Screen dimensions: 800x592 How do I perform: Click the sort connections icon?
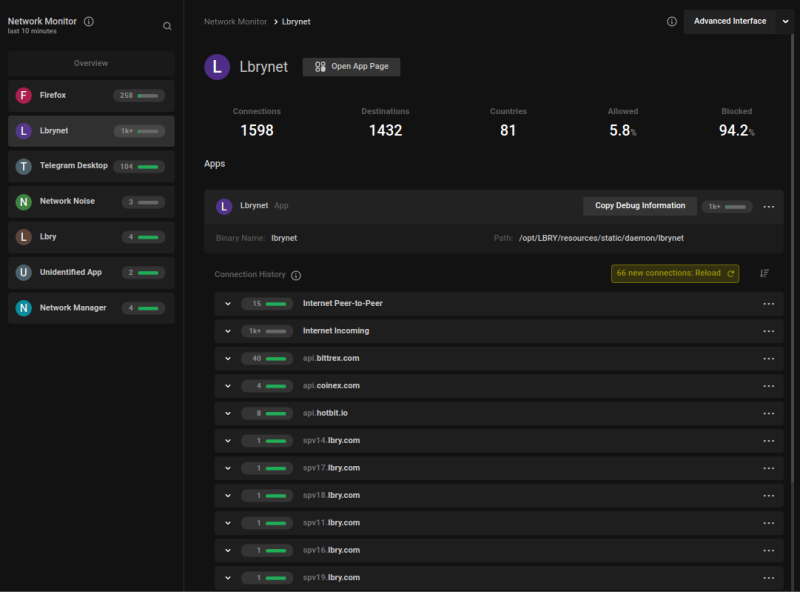[764, 273]
